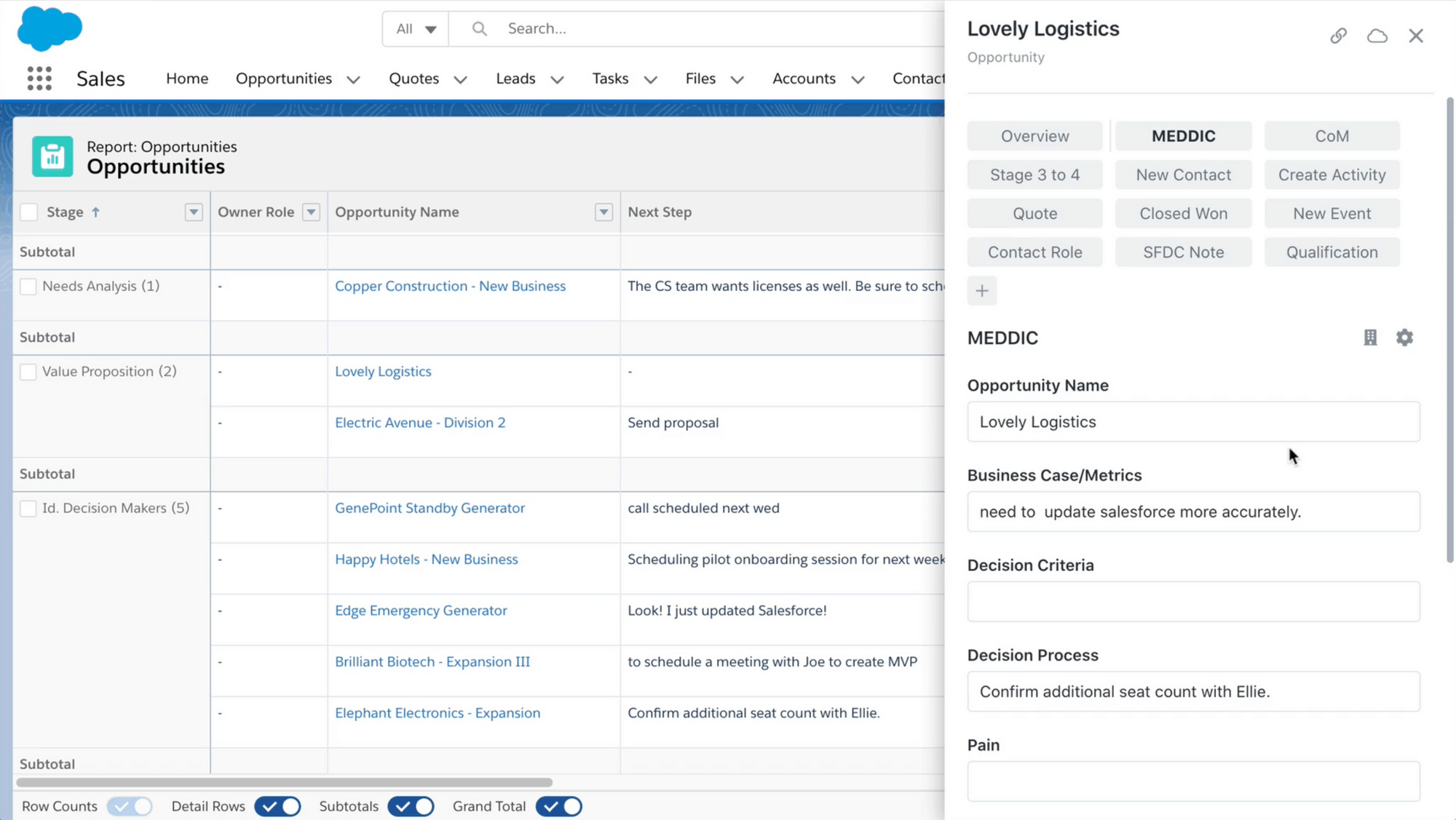
Task: Click the Business Case/Metrics input field
Action: point(1193,511)
